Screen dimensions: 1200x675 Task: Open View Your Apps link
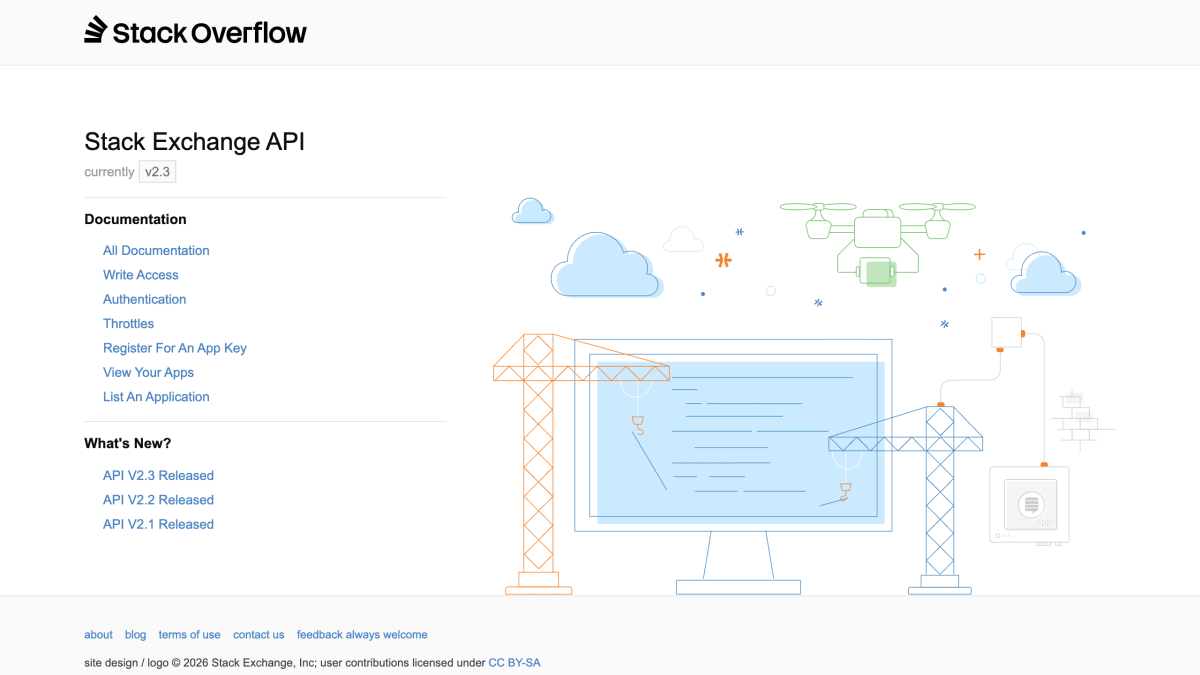point(148,372)
